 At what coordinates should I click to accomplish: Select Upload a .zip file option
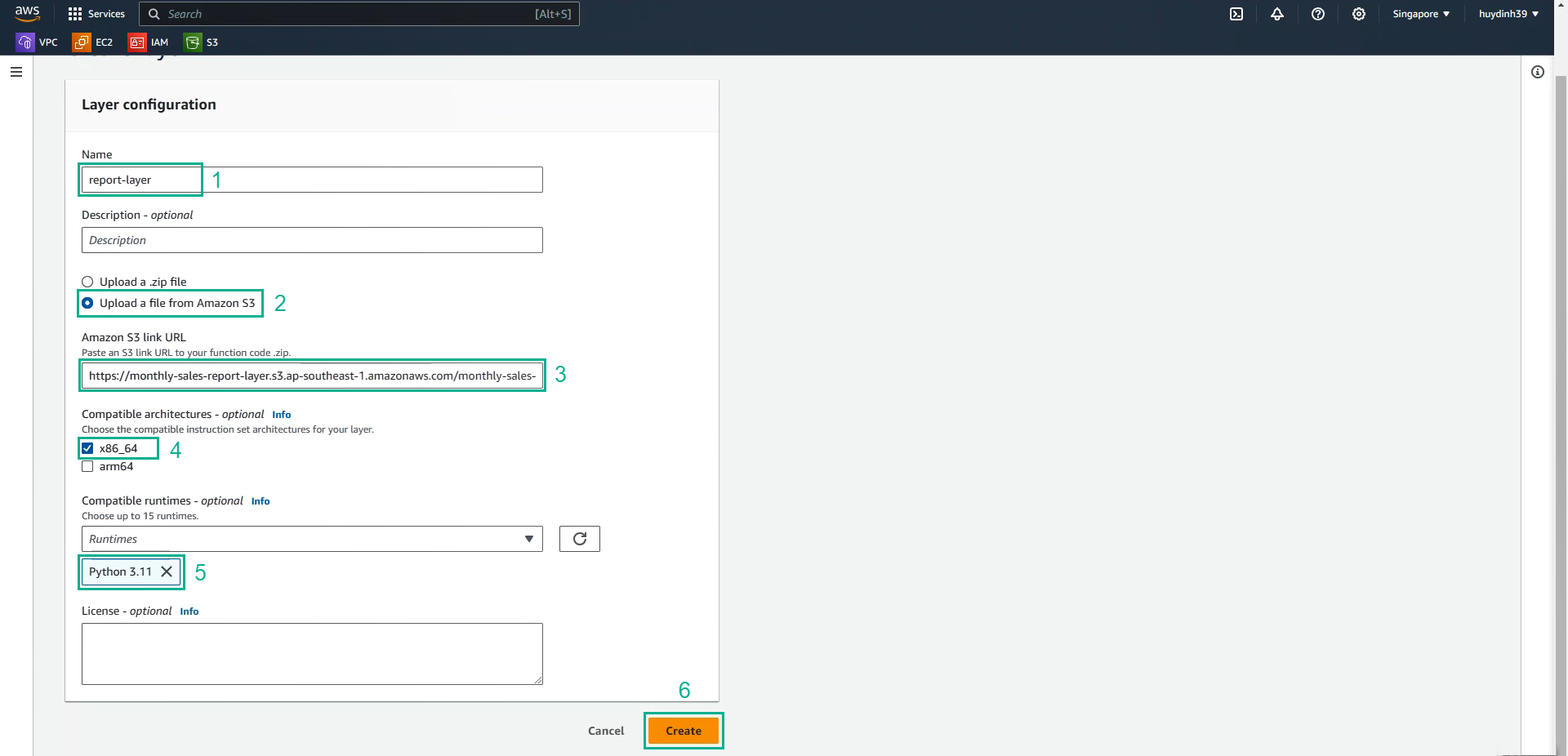(x=87, y=282)
